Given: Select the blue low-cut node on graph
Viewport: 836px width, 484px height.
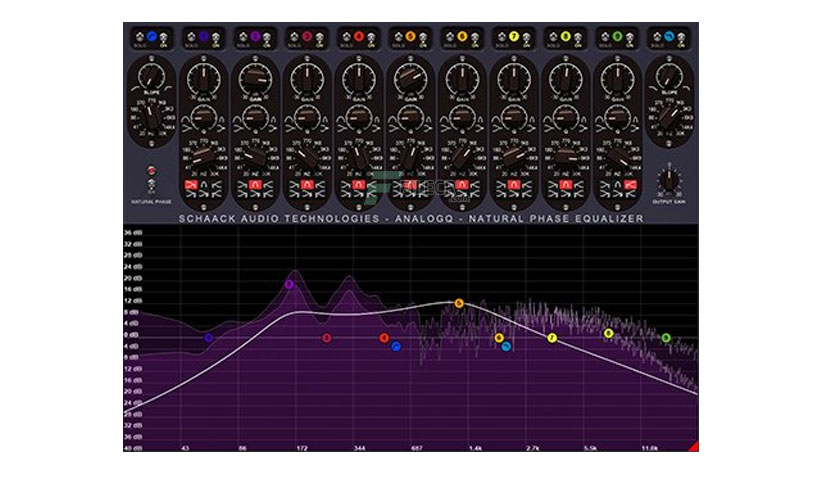Looking at the screenshot, I should 396,346.
